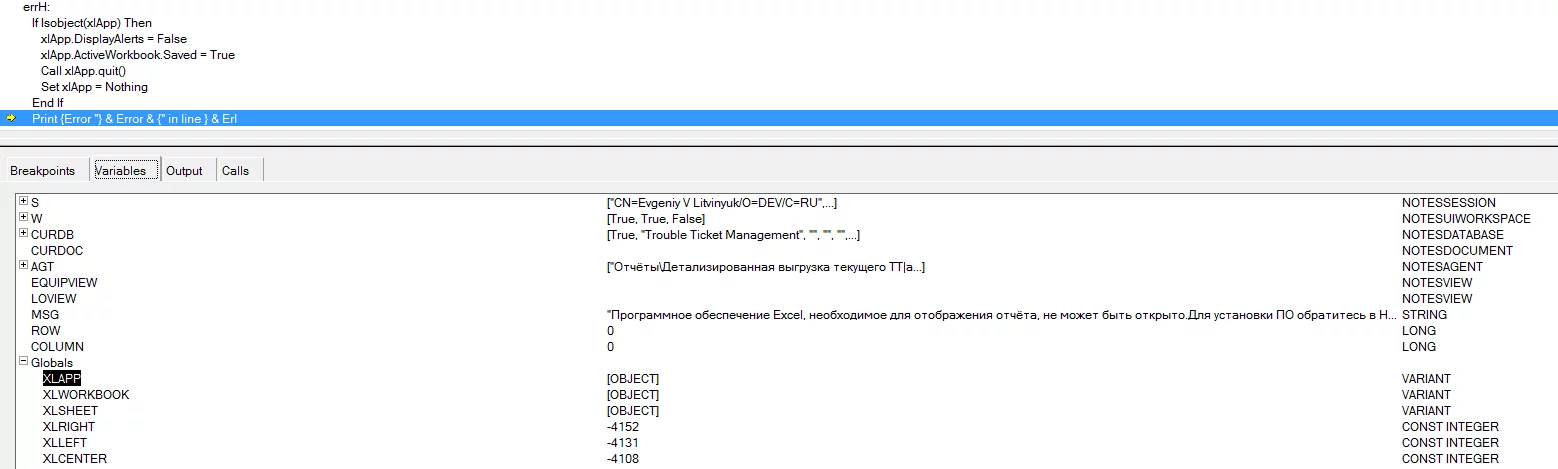Select the highlighted XLAPP variable
The height and width of the screenshot is (469, 1558).
61,379
